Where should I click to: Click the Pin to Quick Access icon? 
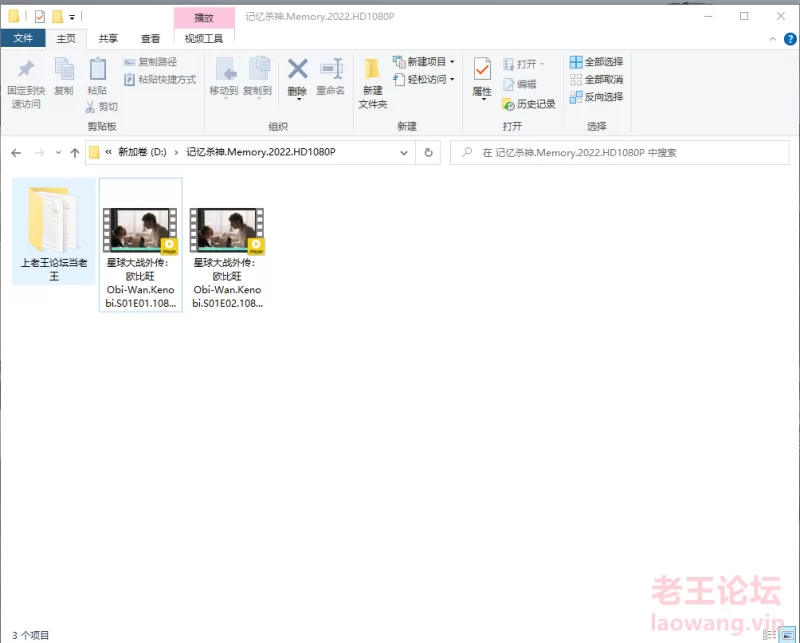tap(26, 69)
